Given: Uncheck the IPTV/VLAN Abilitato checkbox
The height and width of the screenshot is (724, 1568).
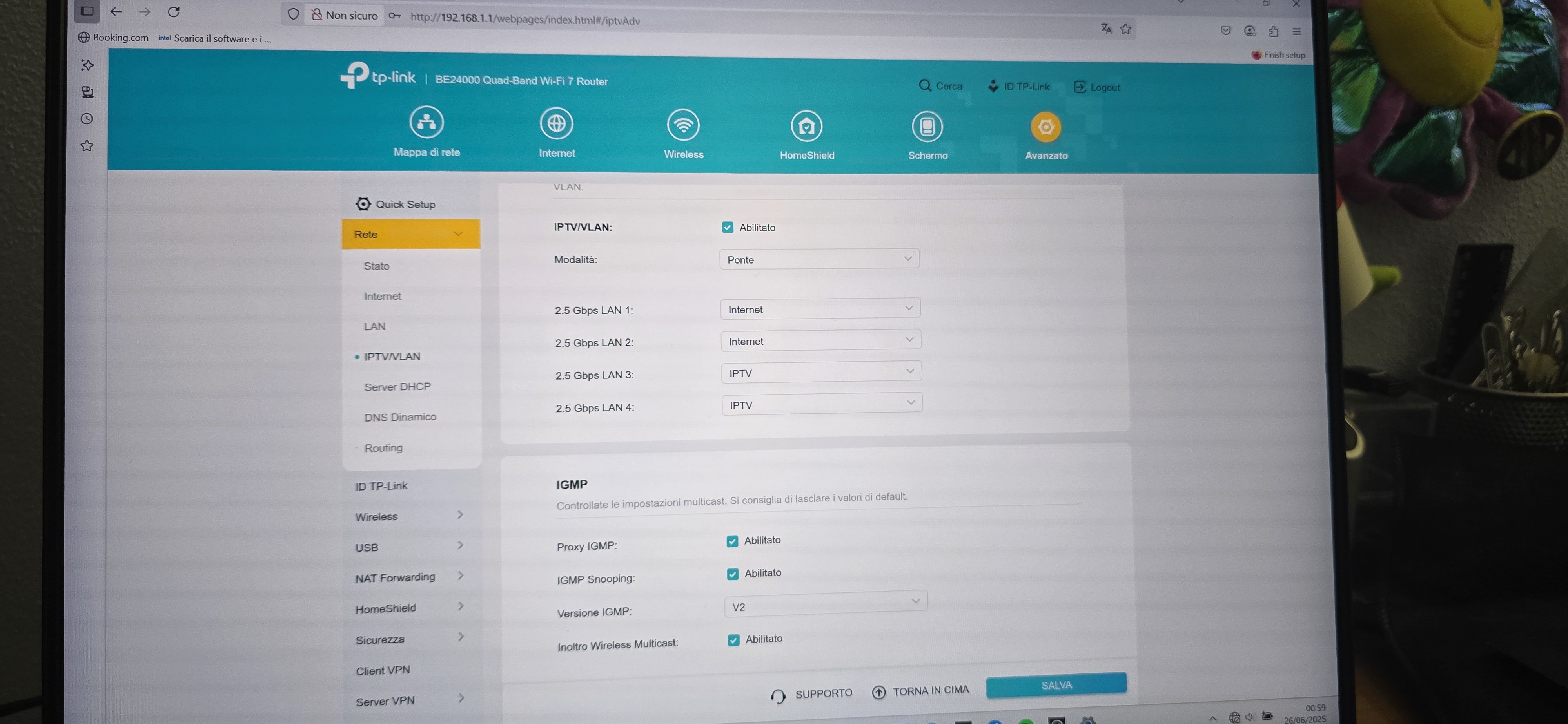Looking at the screenshot, I should [728, 228].
